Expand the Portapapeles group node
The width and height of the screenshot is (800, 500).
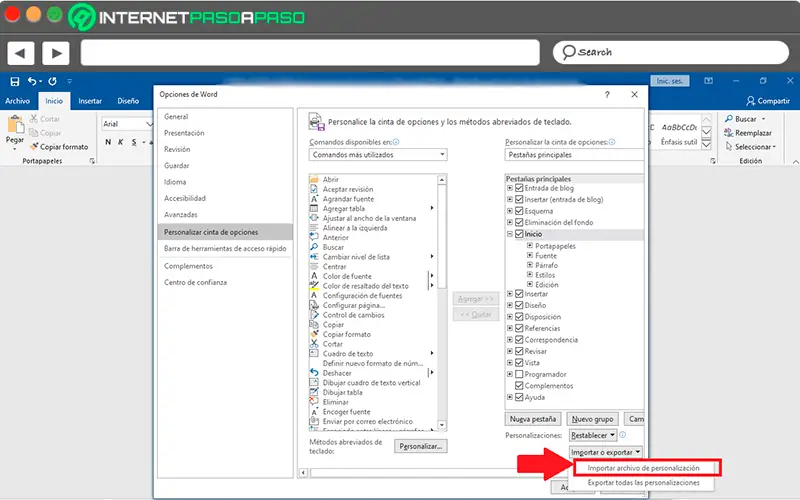pos(530,245)
